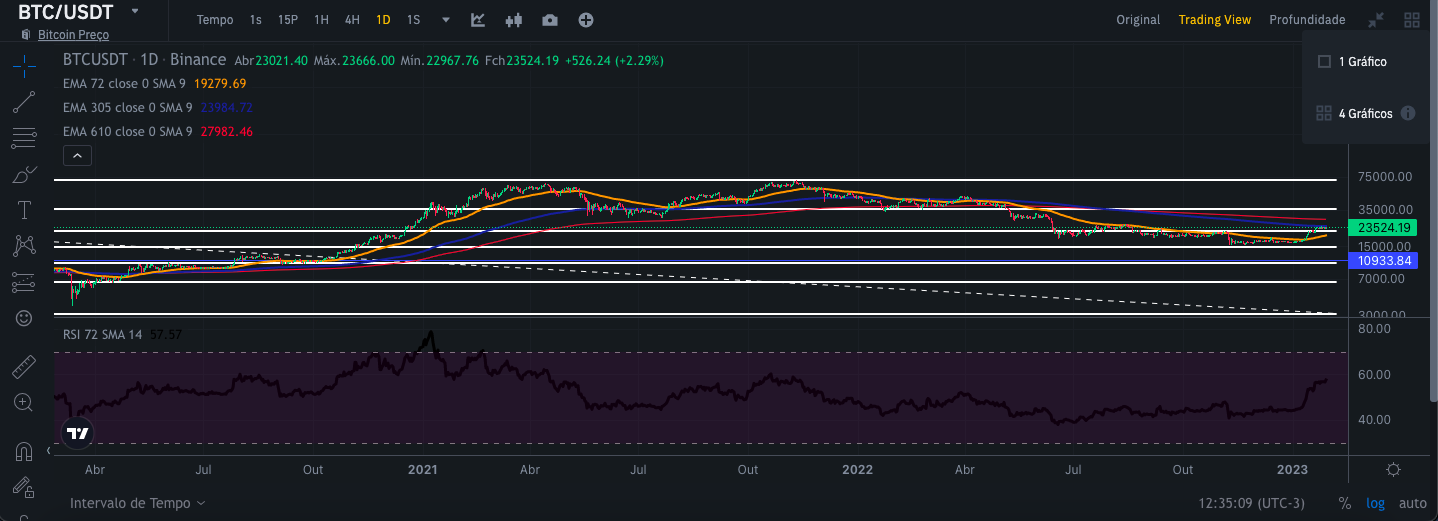Click the 2023 label on the time axis

1293,469
